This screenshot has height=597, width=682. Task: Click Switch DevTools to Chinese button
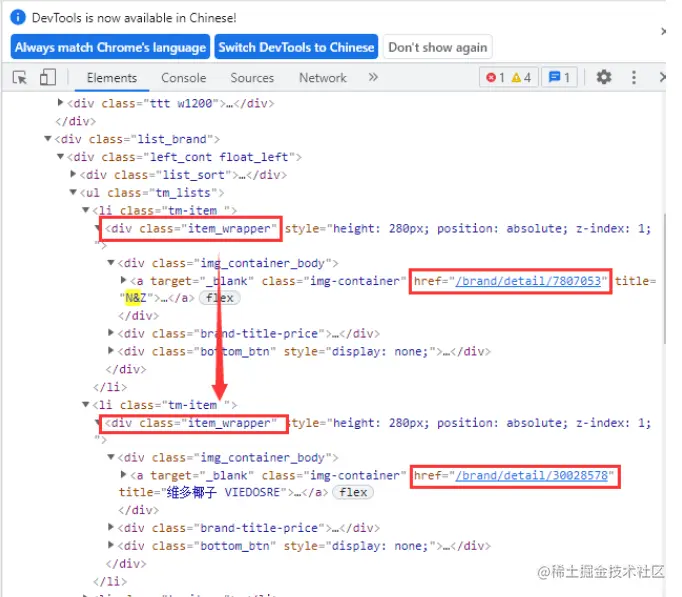click(296, 47)
